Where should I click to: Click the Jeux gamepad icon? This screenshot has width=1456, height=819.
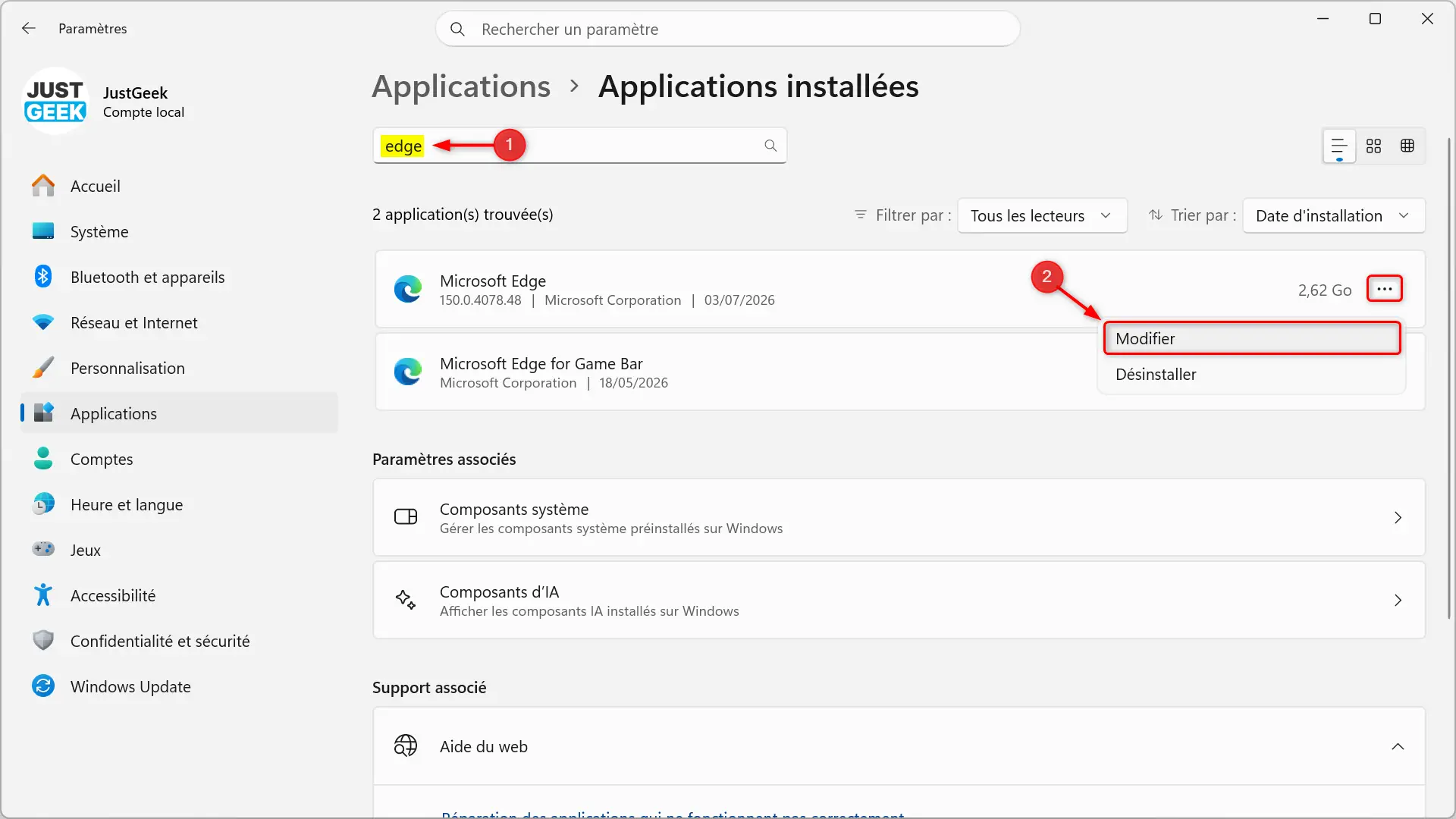43,549
